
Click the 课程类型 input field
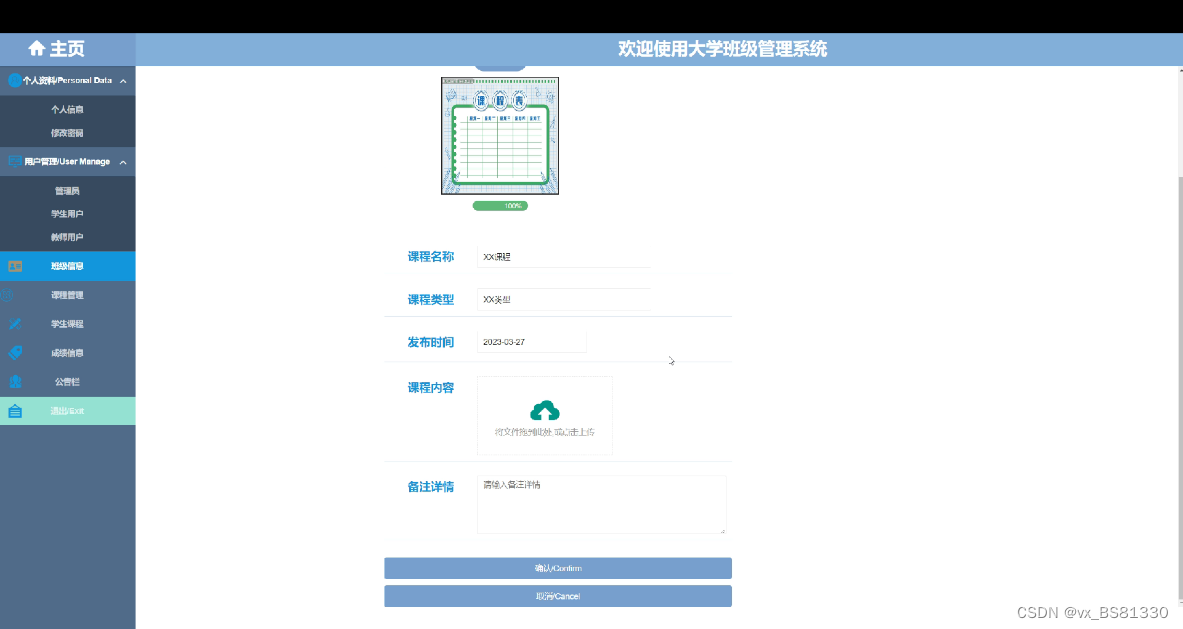(x=564, y=299)
